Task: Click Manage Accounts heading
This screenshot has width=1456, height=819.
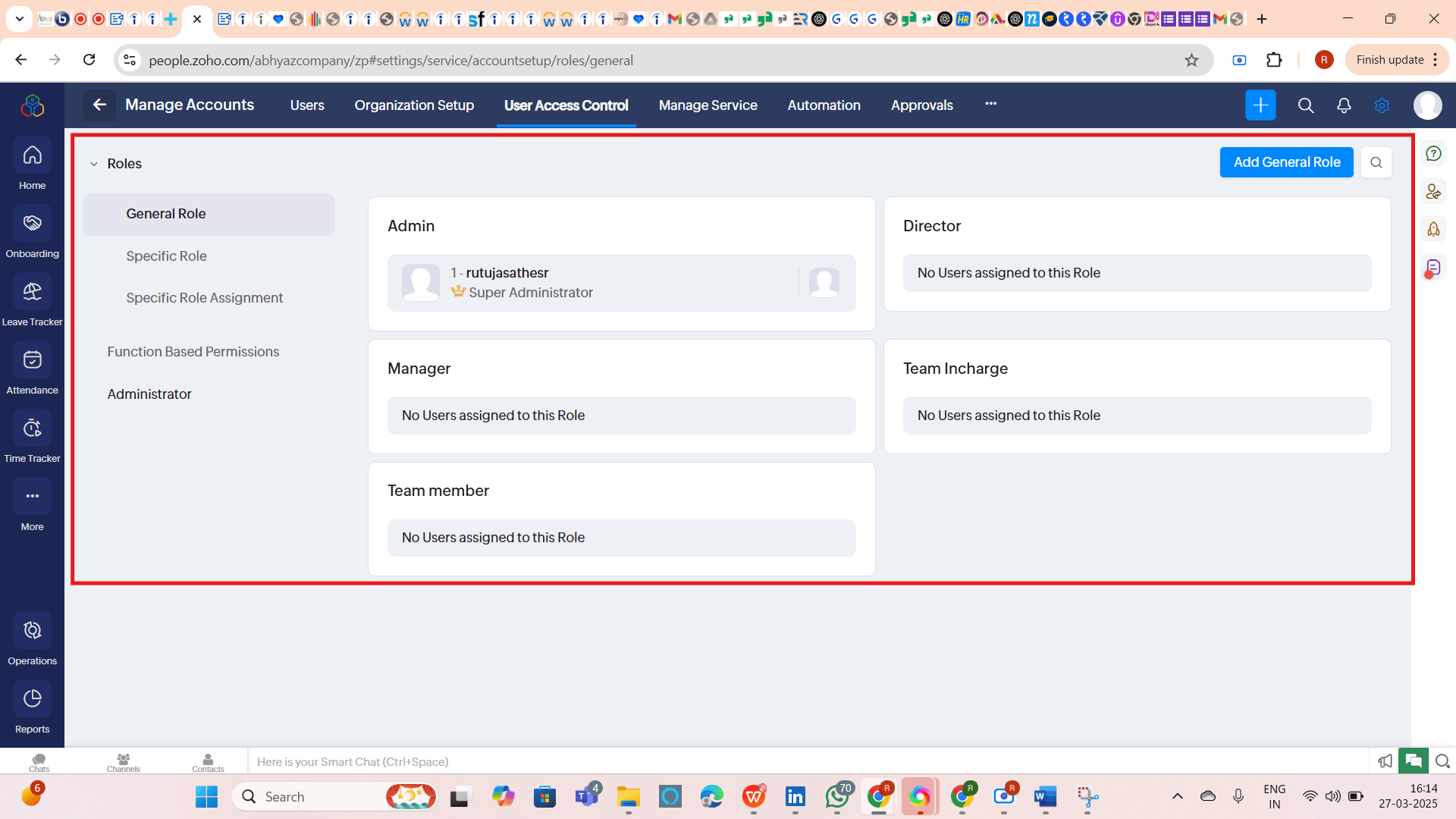Action: pos(190,105)
